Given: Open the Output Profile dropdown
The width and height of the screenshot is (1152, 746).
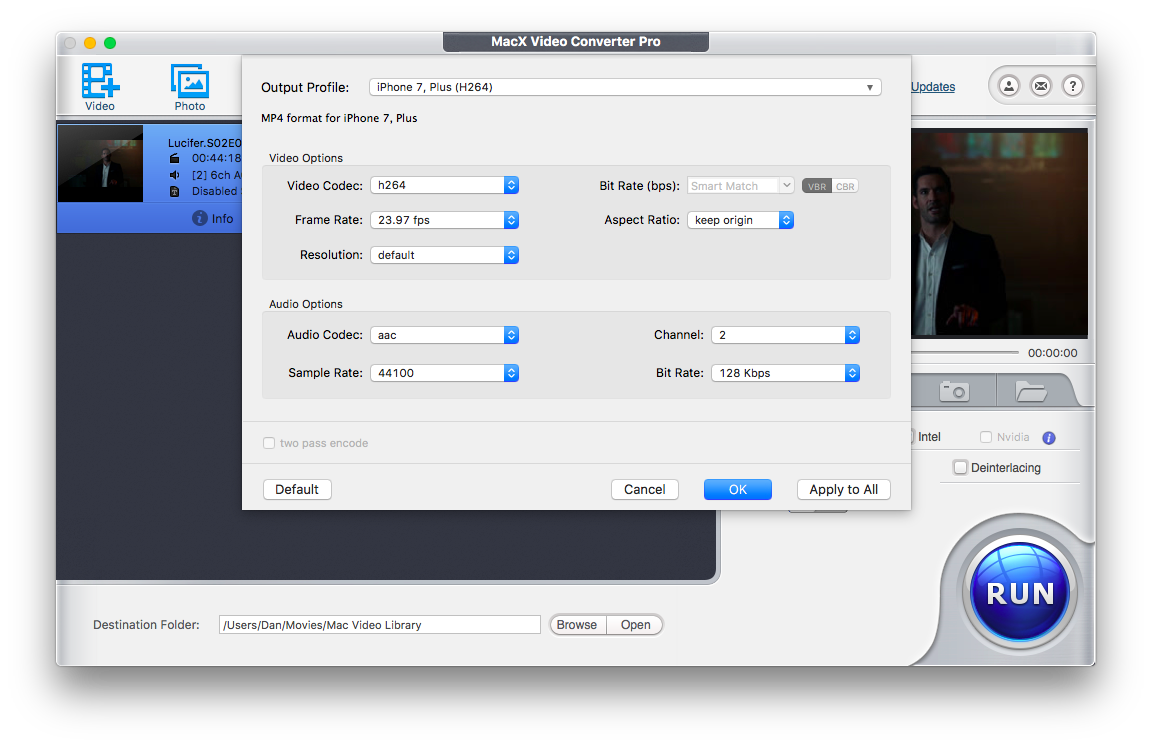Looking at the screenshot, I should pos(625,87).
